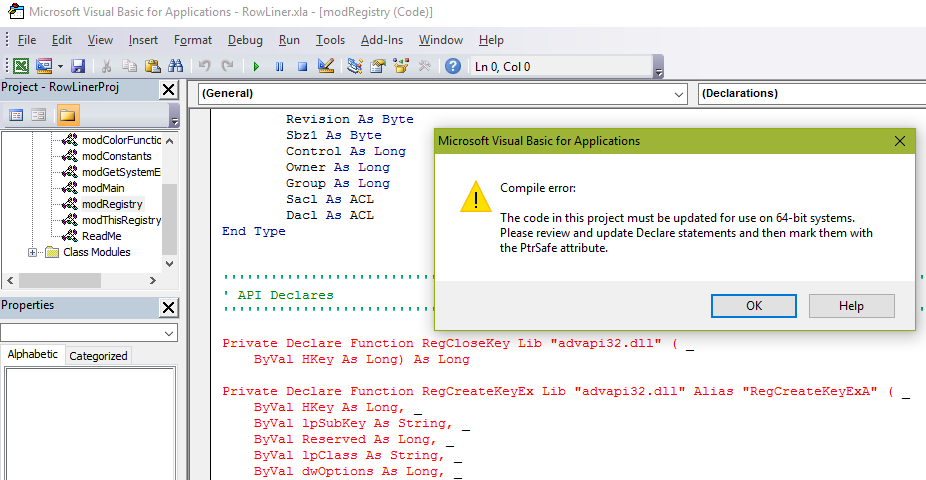
Task: Close the Project - RowLinerProj panel
Action: (168, 90)
